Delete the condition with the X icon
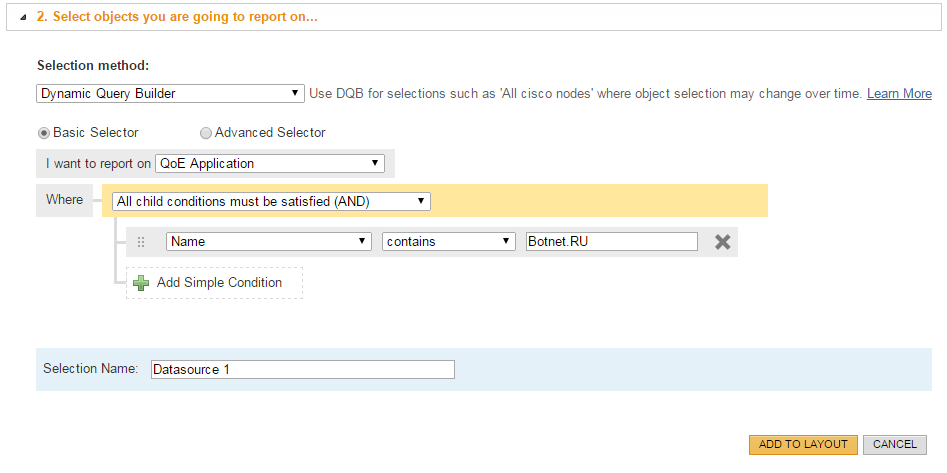The width and height of the screenshot is (947, 473). click(x=722, y=241)
